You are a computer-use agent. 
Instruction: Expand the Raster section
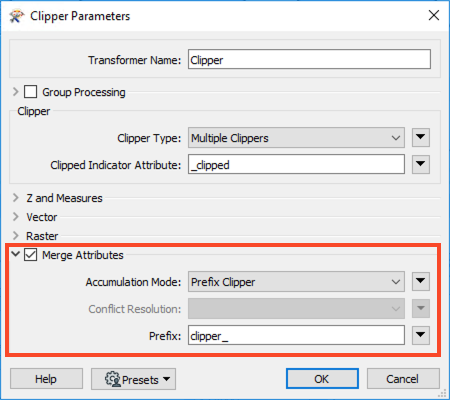pos(15,236)
